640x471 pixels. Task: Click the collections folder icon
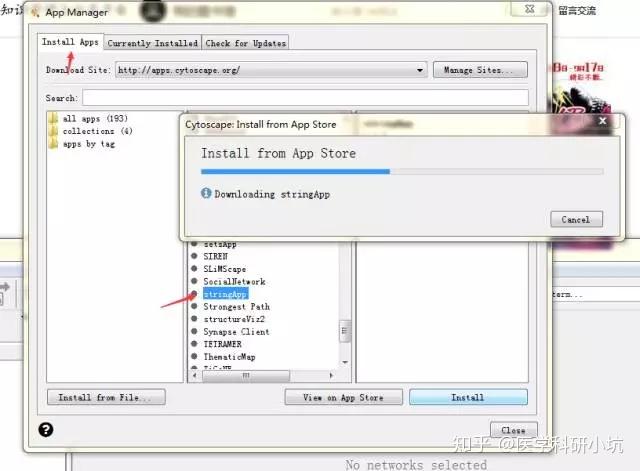53,131
